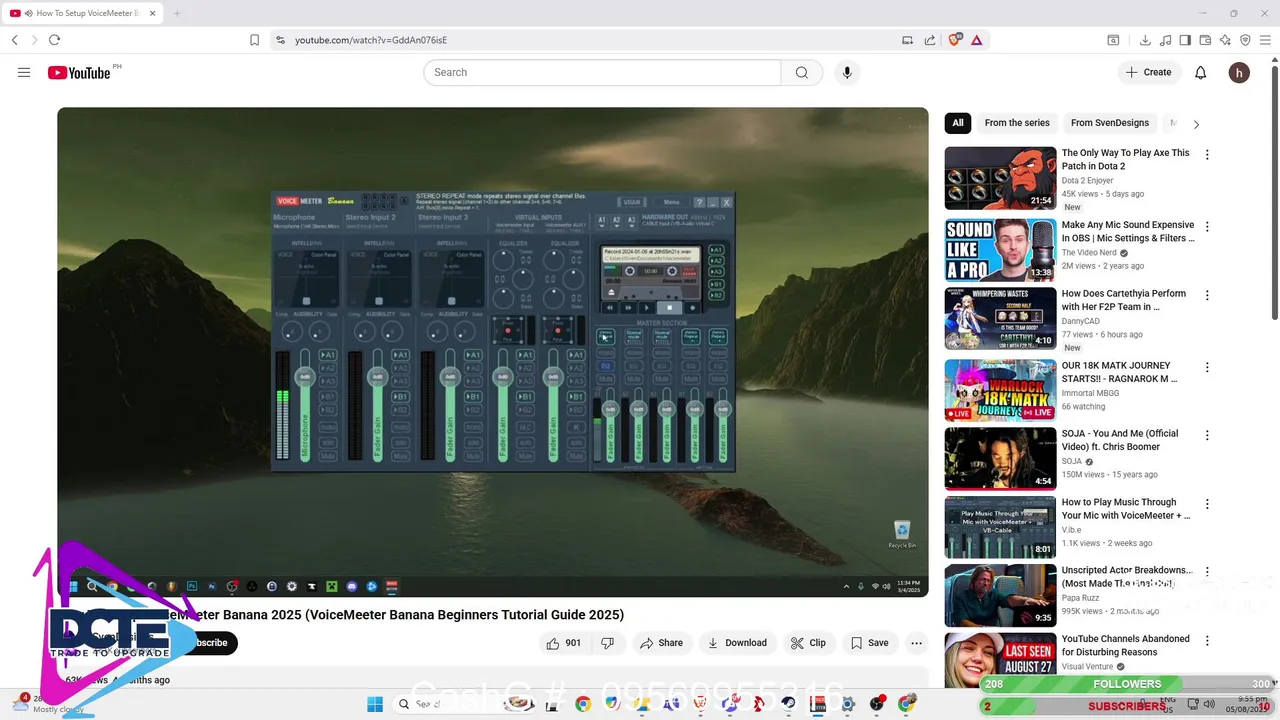Viewport: 1280px width, 720px height.
Task: Open the Brave Rewards triangle icon
Action: point(977,40)
